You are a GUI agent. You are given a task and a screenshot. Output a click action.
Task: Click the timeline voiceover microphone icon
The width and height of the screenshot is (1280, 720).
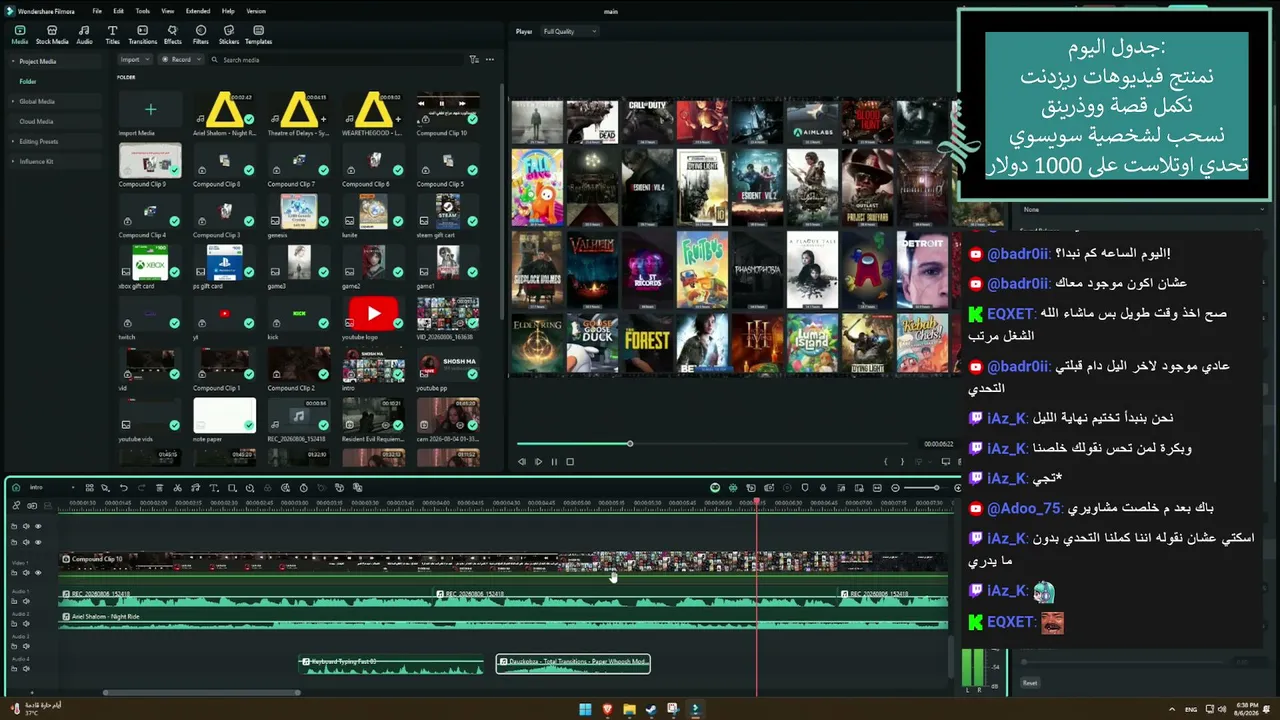(x=823, y=488)
